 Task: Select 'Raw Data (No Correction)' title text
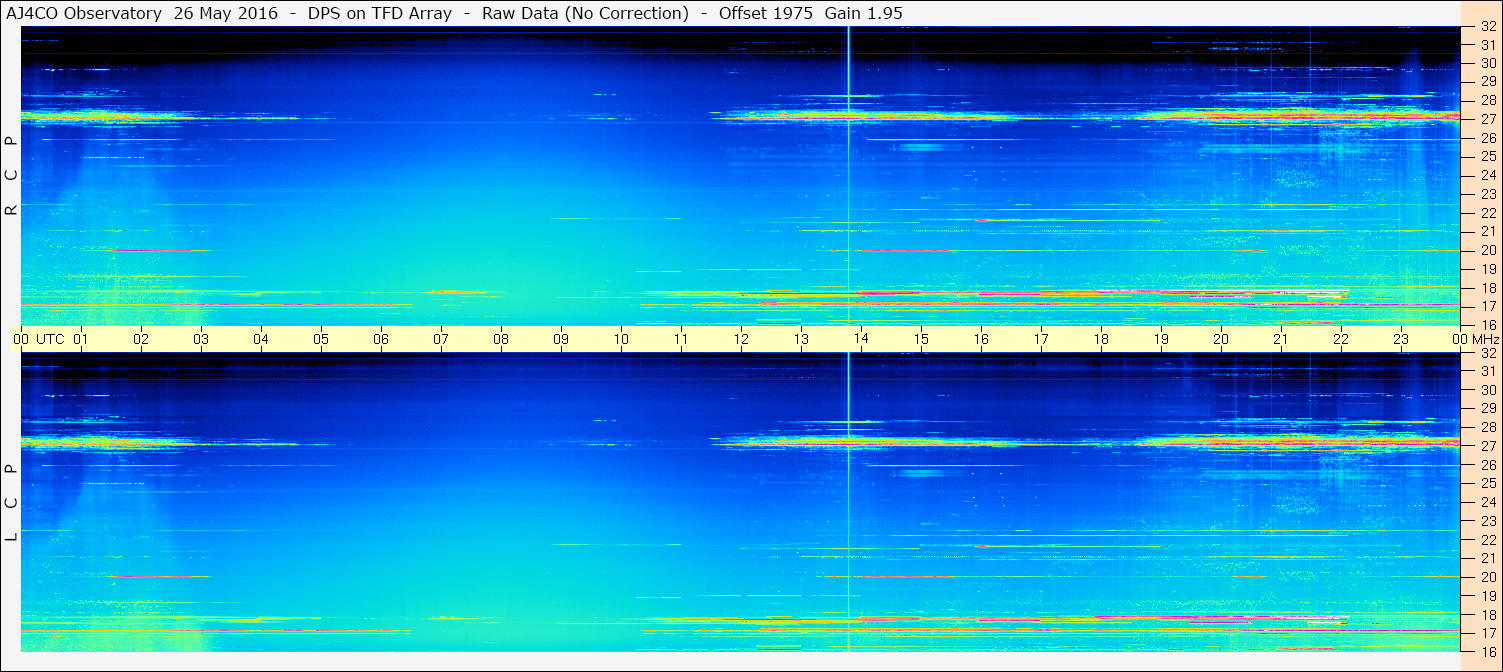point(585,13)
